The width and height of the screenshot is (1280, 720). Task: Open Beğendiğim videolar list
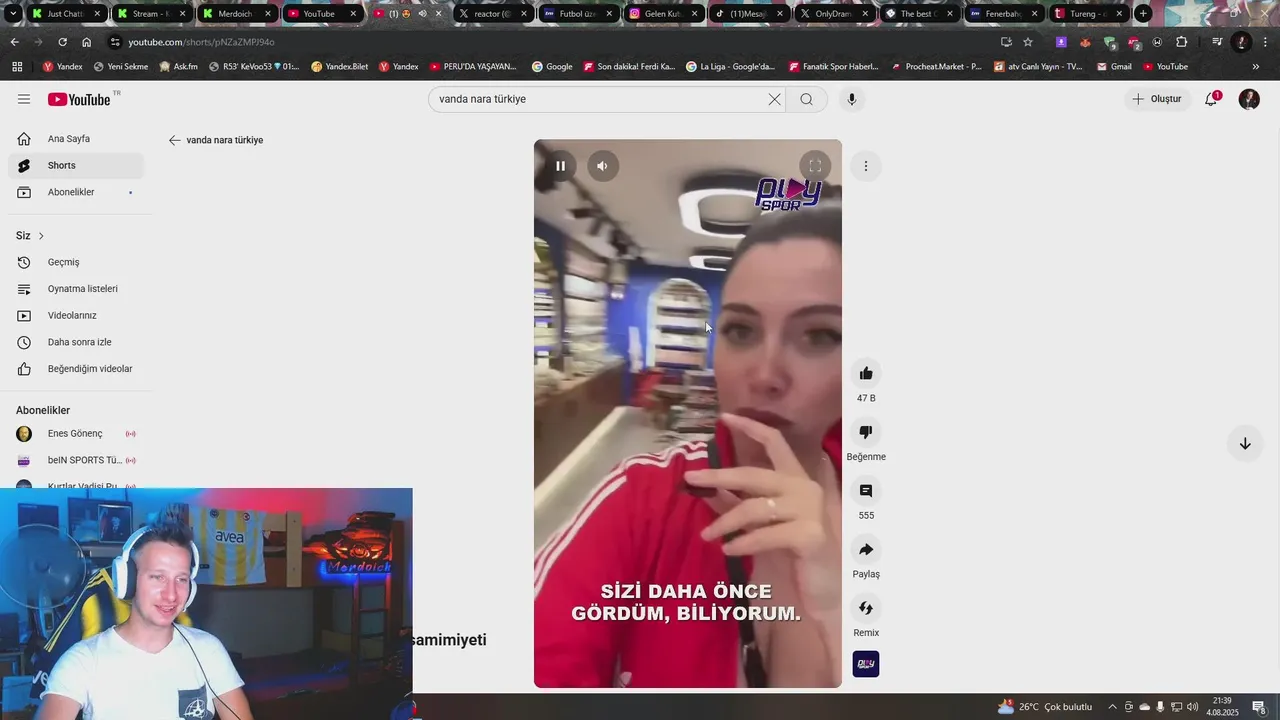pos(76,369)
